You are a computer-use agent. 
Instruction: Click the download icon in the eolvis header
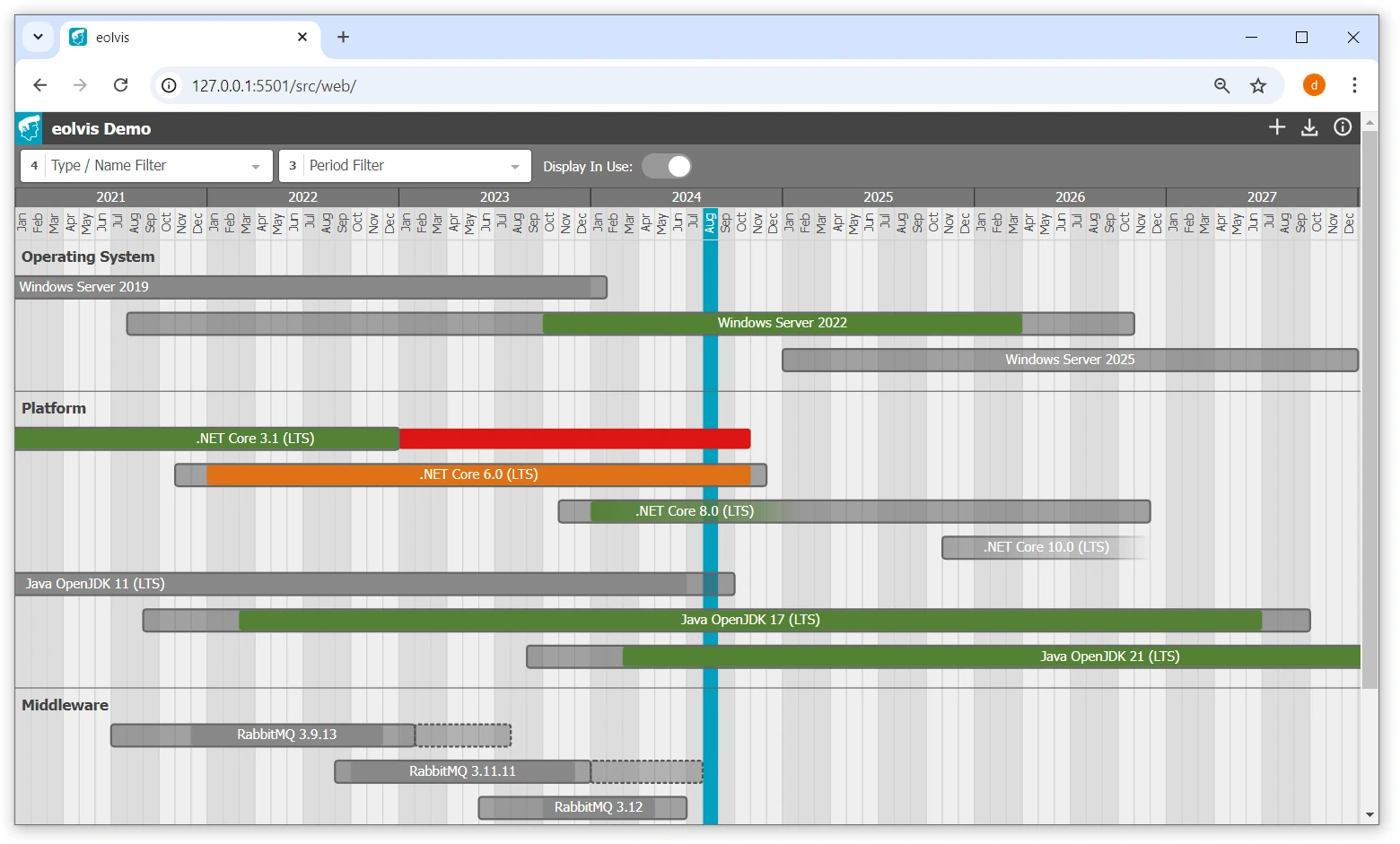[1309, 127]
